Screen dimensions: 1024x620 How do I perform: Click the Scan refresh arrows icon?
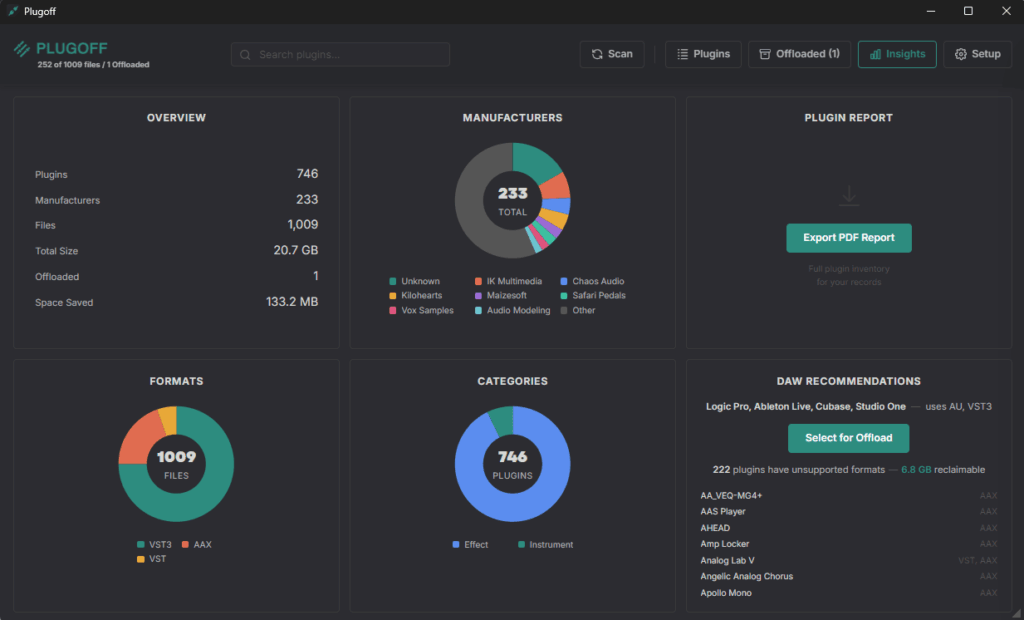click(597, 54)
